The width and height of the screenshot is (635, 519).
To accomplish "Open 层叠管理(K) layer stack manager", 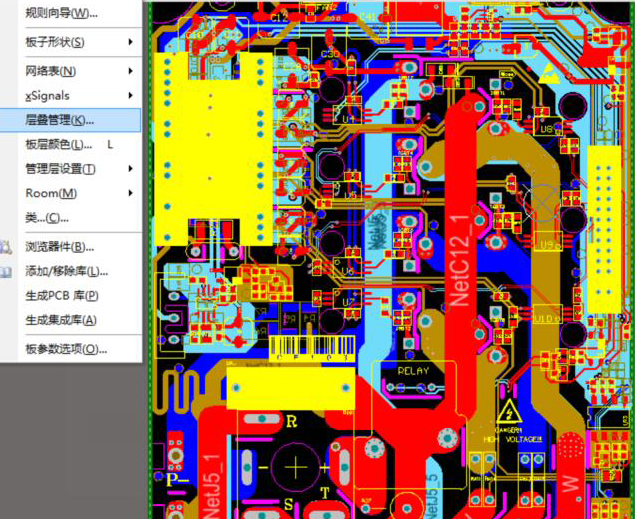I will [60, 120].
